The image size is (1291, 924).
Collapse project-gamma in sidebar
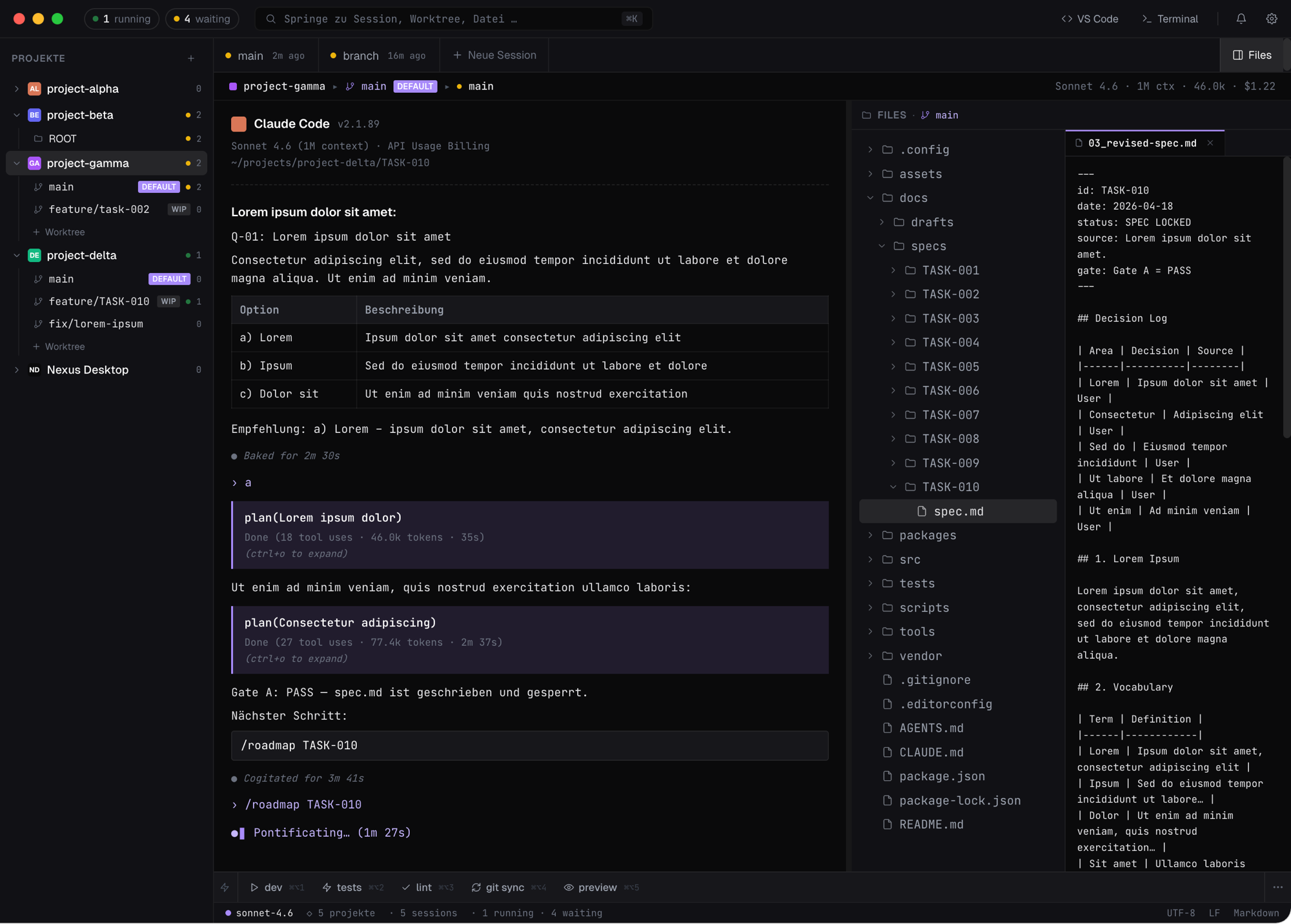click(17, 163)
